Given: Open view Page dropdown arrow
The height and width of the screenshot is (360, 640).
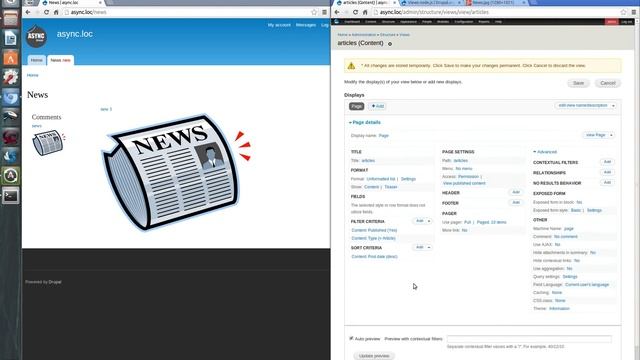Looking at the screenshot, I should click(x=611, y=135).
